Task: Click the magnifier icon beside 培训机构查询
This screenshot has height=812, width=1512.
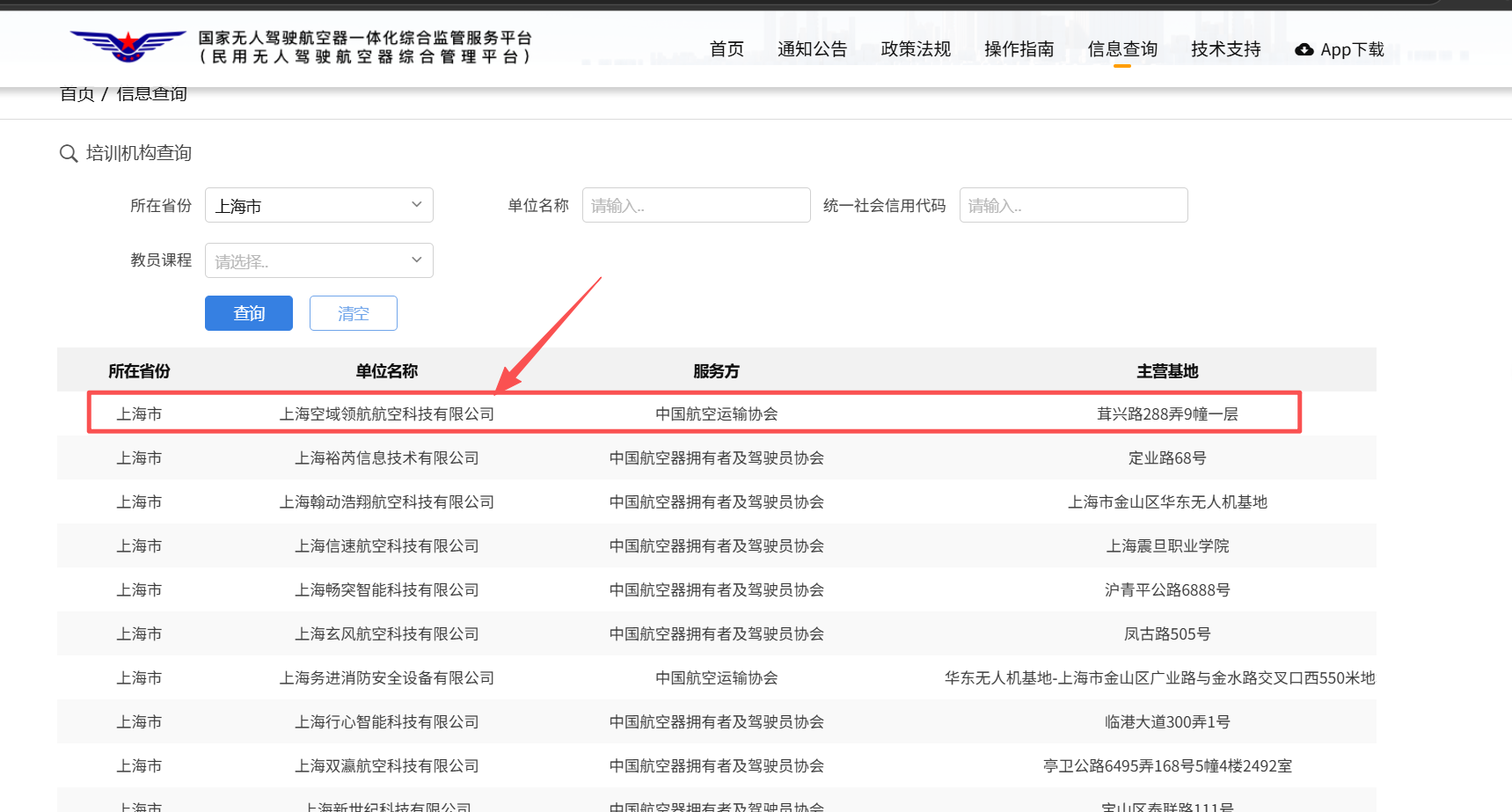Action: (69, 154)
